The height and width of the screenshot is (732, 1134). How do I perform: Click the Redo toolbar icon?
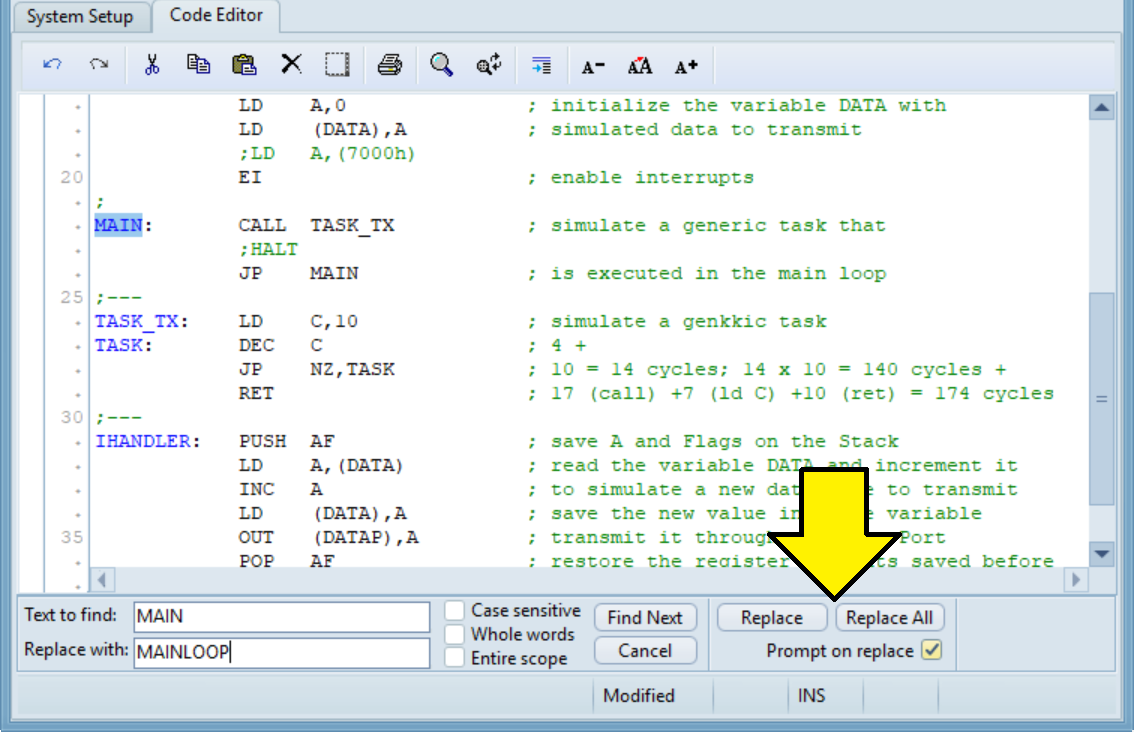(98, 65)
